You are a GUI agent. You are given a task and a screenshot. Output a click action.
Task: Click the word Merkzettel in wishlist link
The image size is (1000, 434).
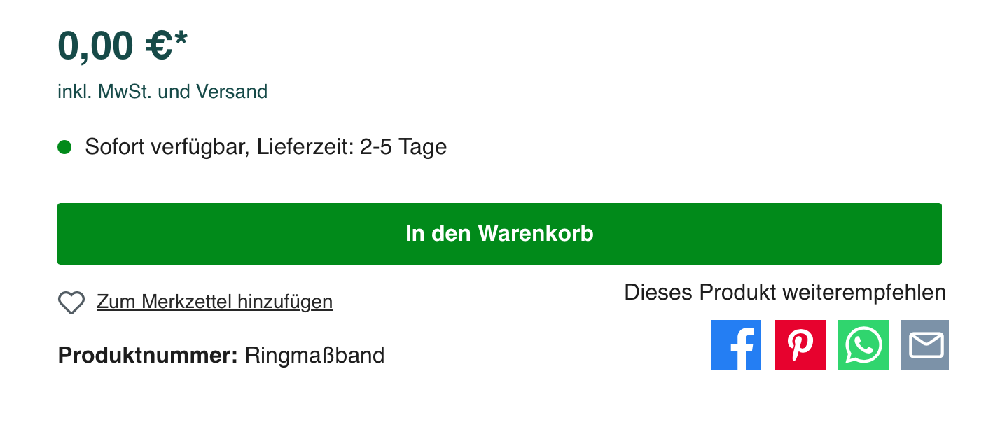(183, 302)
